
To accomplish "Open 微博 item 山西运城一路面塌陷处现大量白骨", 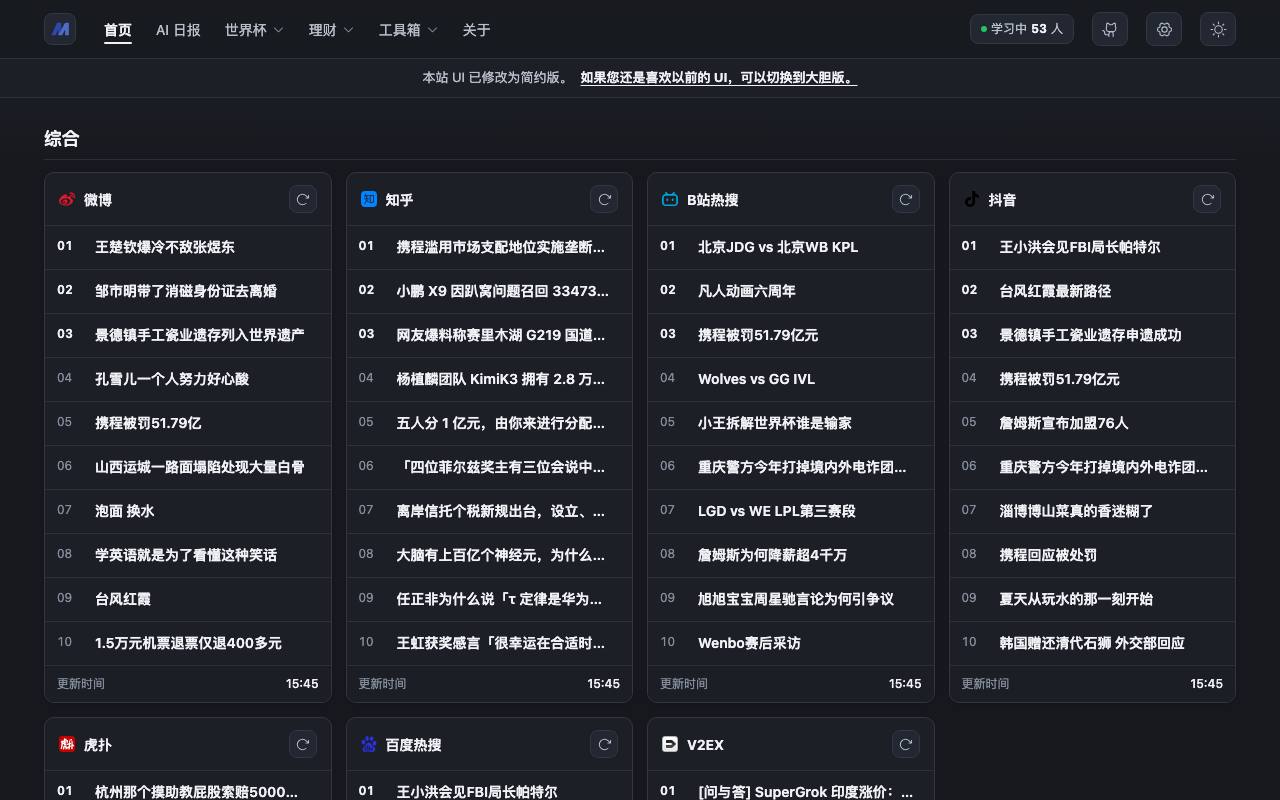I will 188,467.
